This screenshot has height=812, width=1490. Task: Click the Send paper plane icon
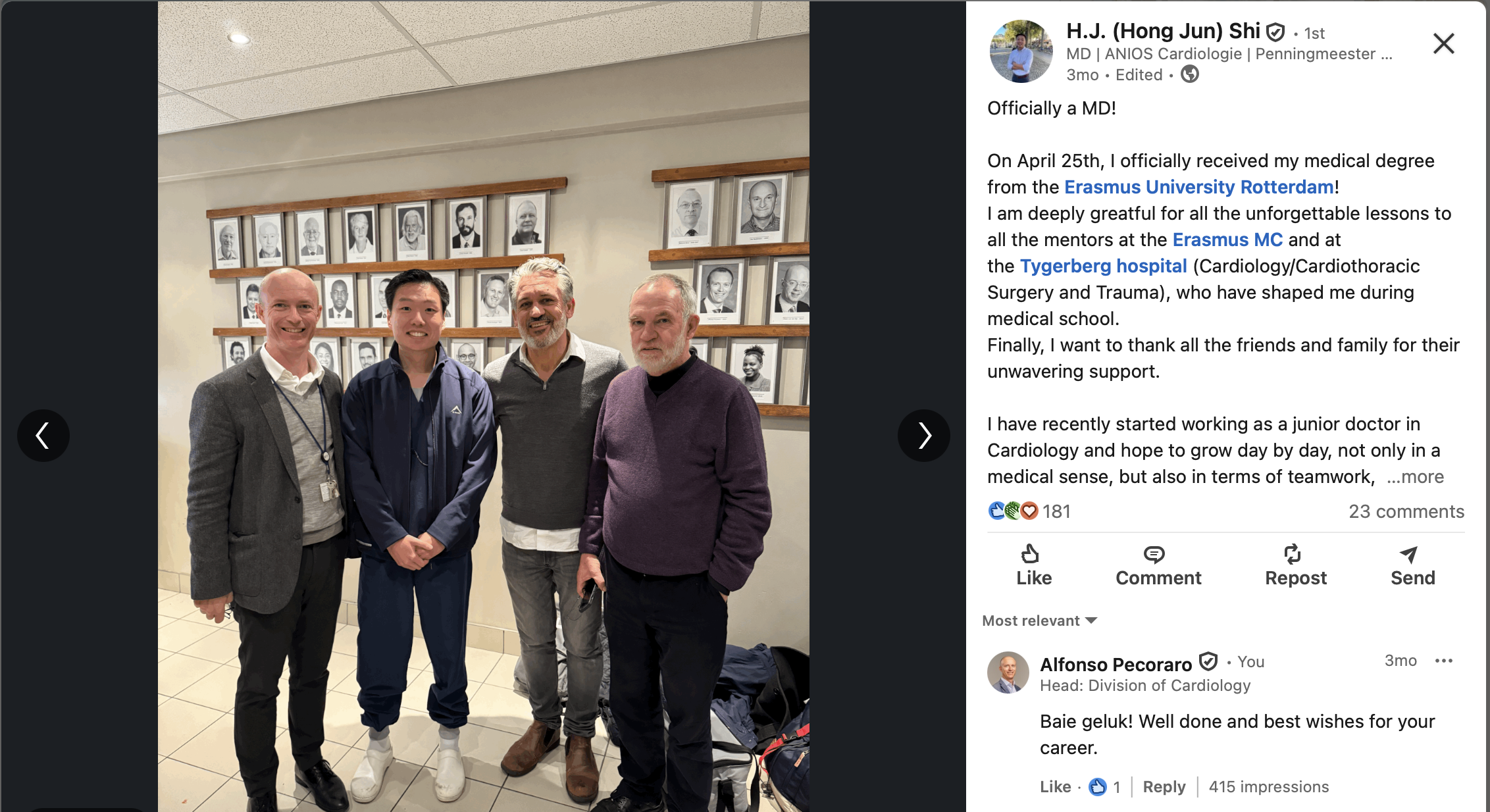click(1408, 555)
